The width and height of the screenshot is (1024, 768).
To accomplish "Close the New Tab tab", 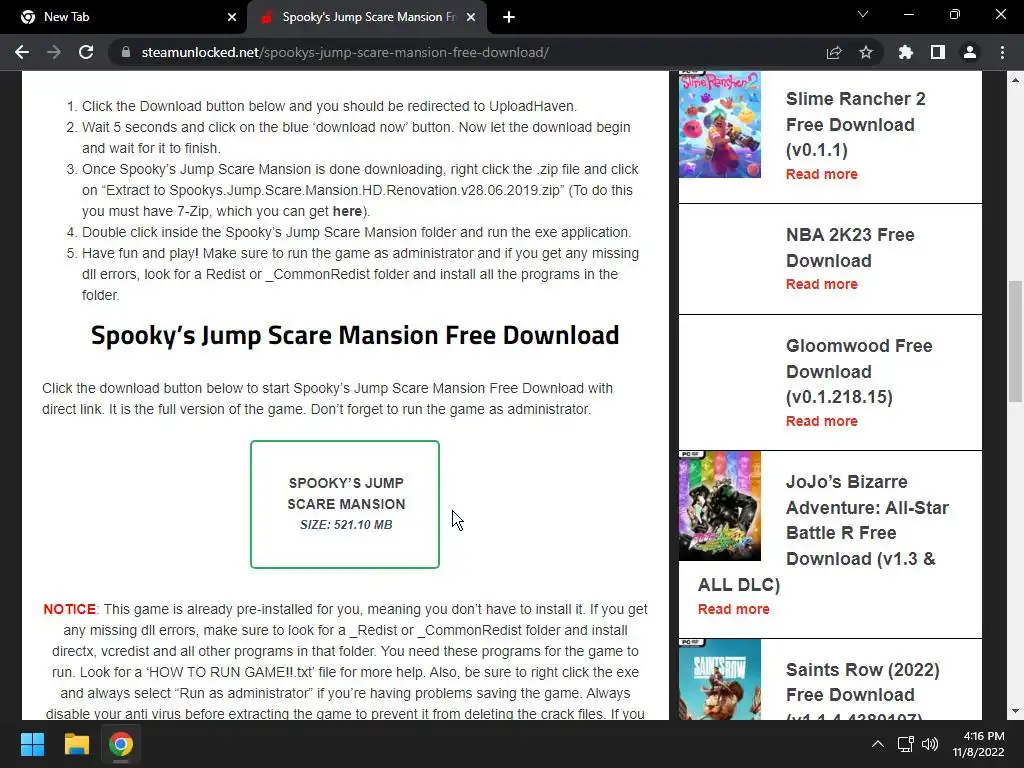I will 232,17.
